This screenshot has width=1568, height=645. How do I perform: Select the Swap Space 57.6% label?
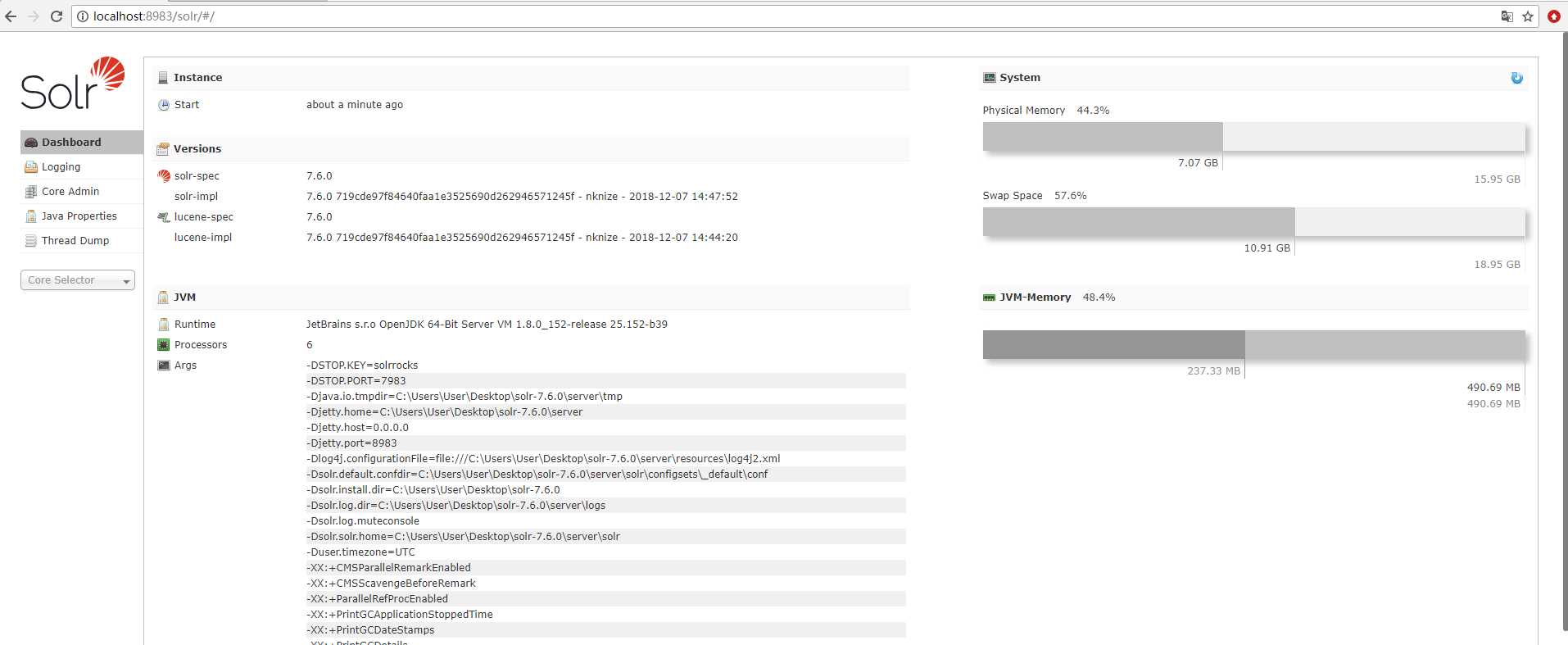point(1035,196)
